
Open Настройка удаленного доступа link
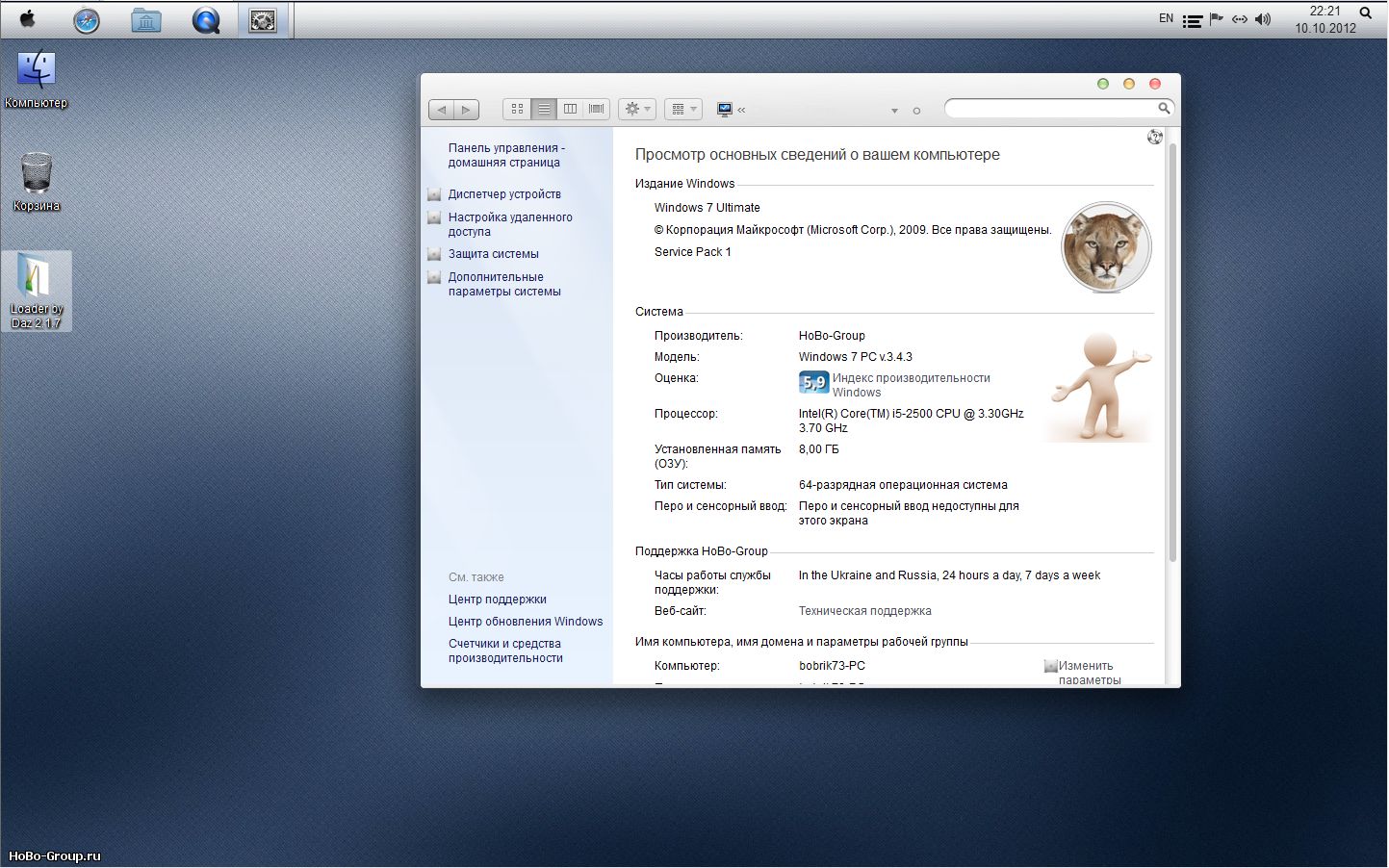(x=510, y=224)
